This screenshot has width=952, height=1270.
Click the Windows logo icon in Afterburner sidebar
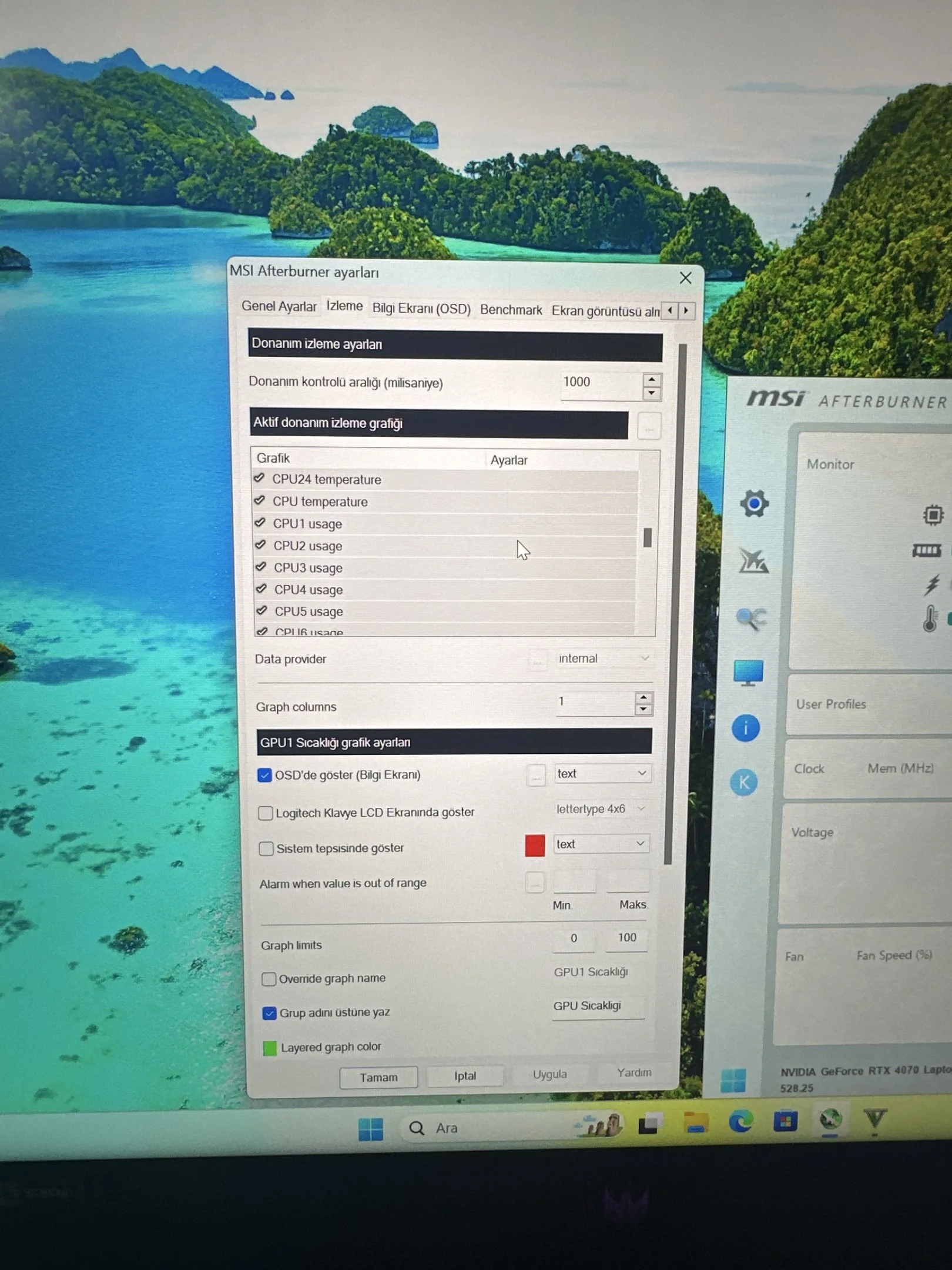[x=733, y=1080]
